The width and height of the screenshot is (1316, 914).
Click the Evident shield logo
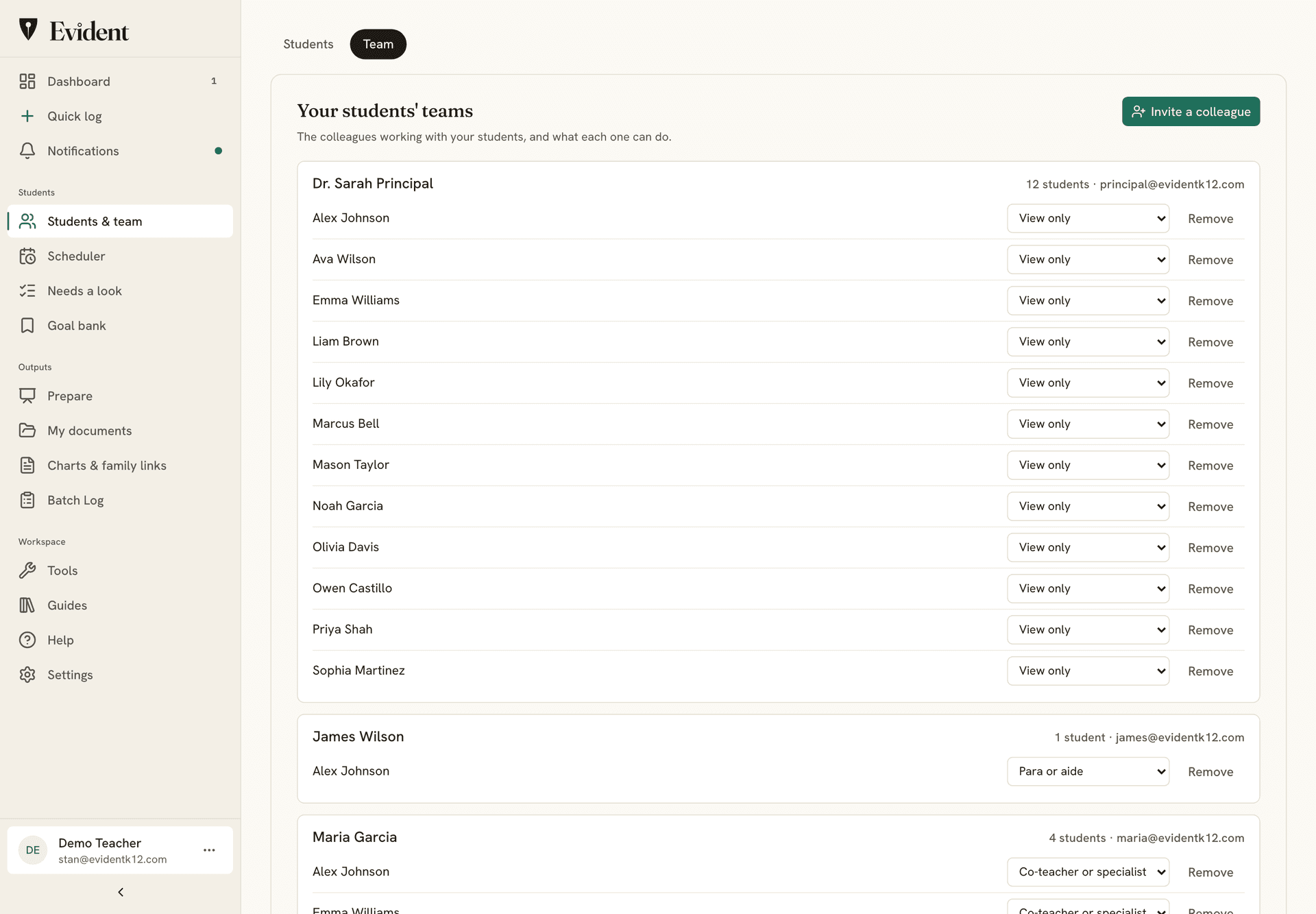pos(28,29)
